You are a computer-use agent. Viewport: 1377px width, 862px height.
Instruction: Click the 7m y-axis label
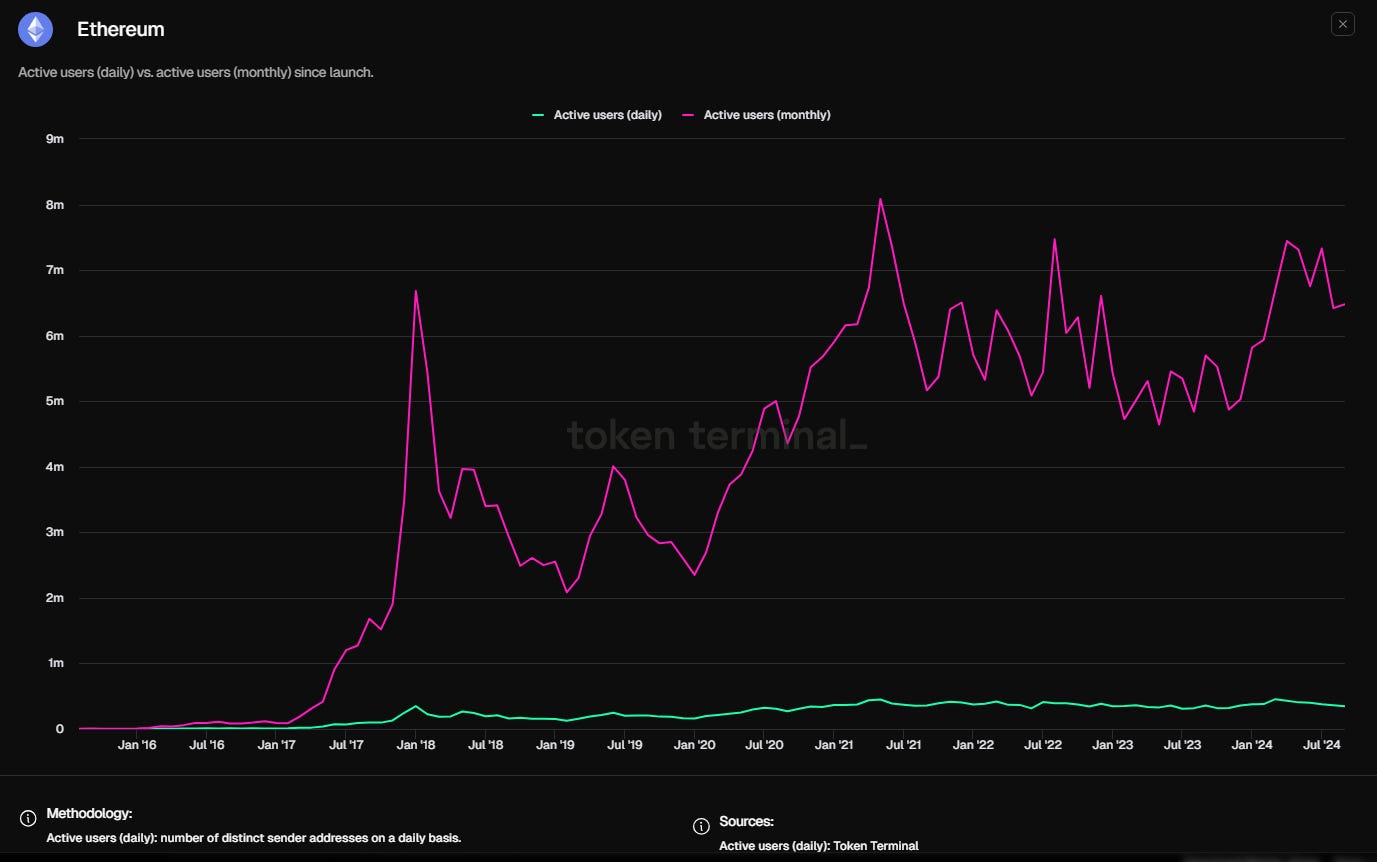pos(55,270)
